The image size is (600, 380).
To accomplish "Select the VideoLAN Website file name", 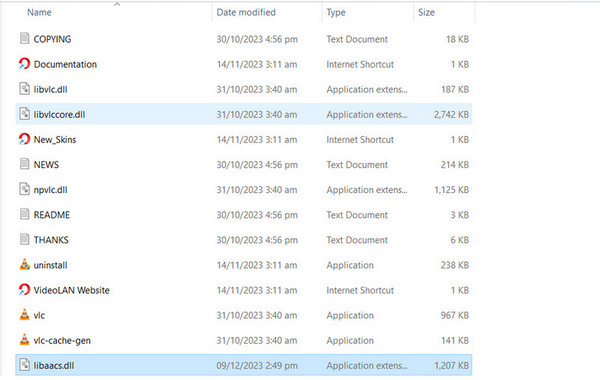I will point(72,290).
